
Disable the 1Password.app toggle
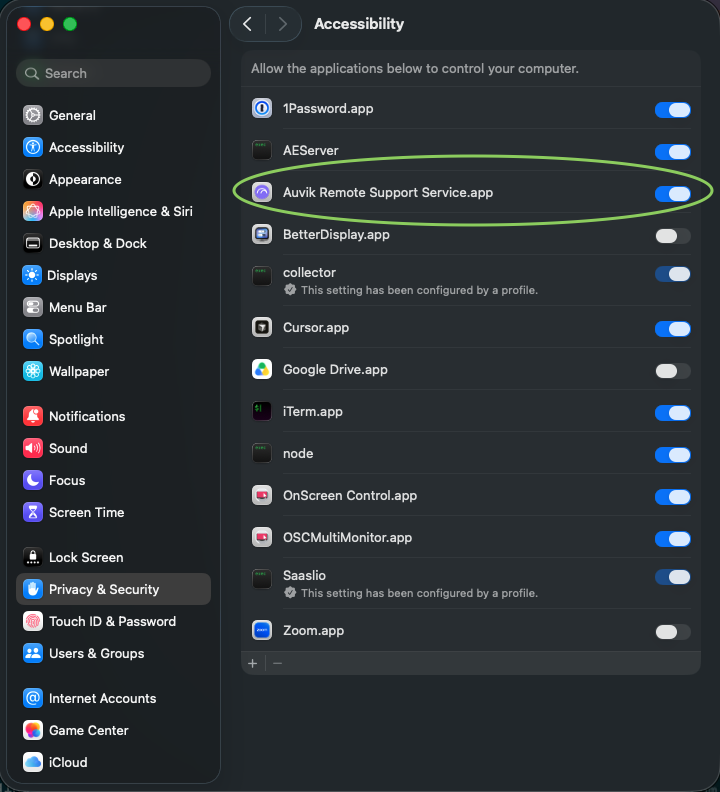[x=673, y=110]
